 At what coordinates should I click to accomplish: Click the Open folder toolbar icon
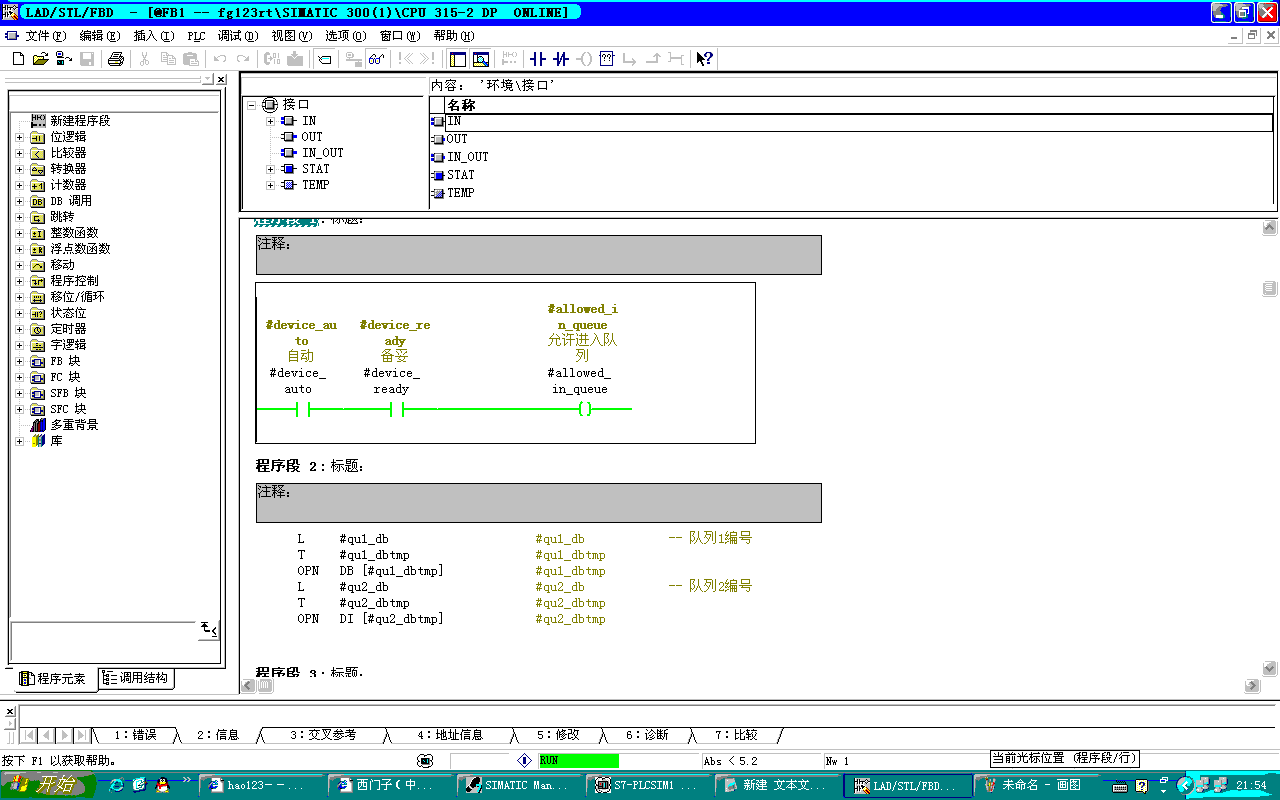(40, 59)
